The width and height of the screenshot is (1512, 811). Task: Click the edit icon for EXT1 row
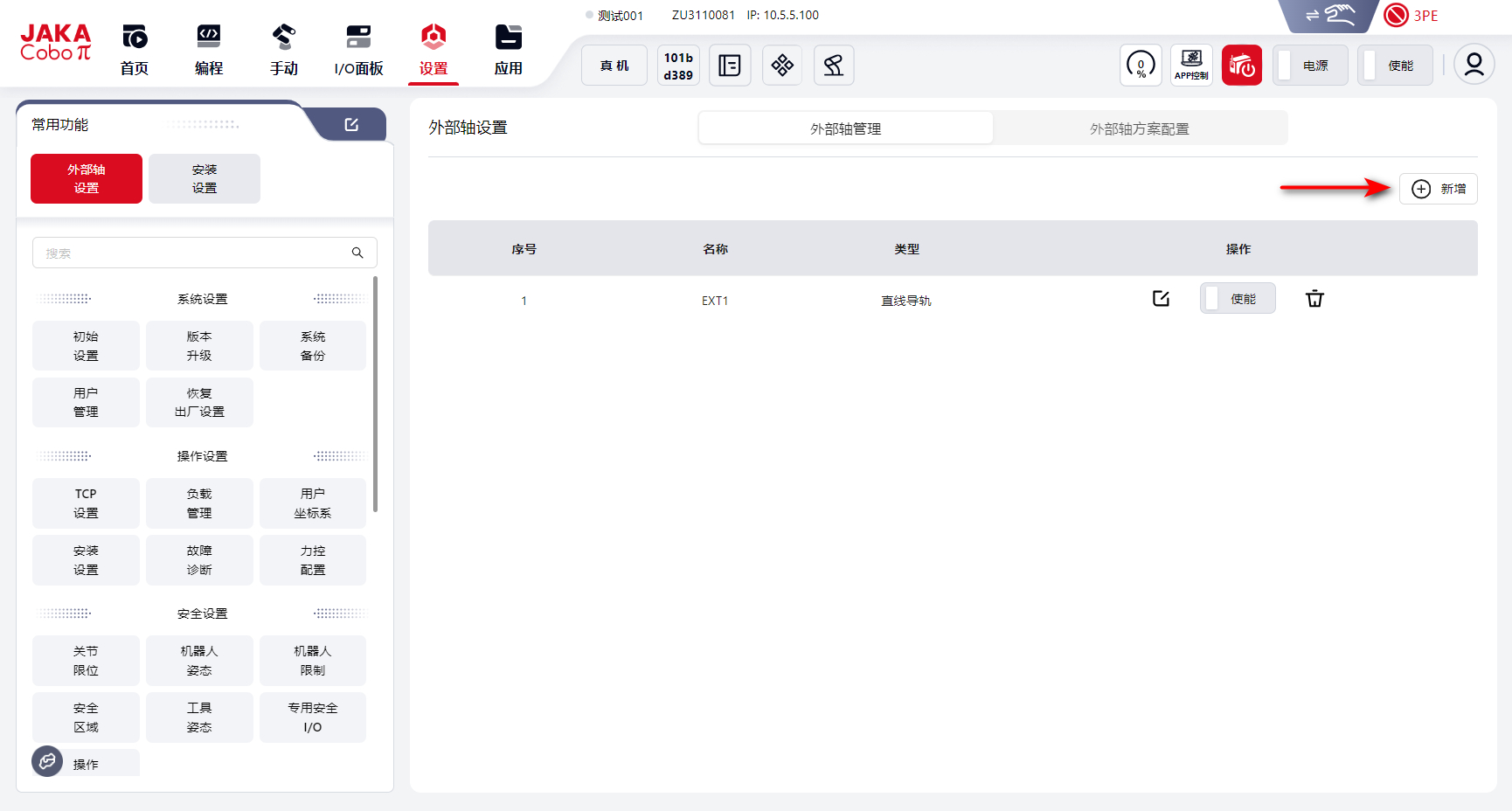pos(1161,299)
